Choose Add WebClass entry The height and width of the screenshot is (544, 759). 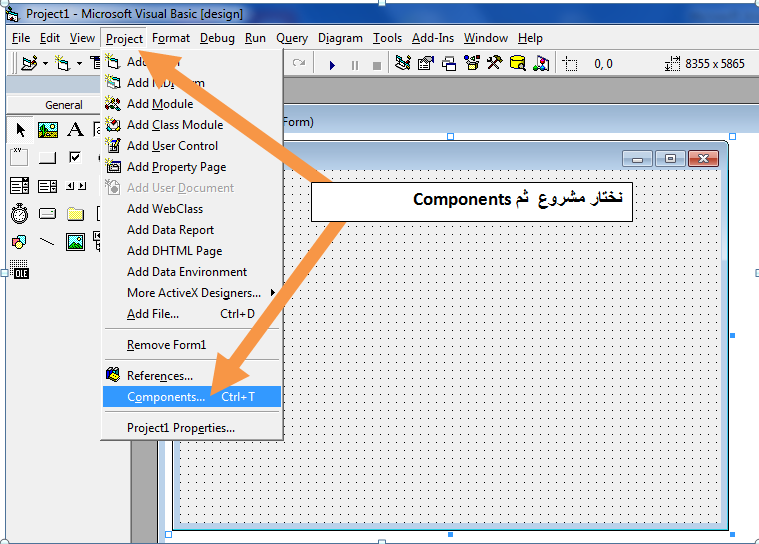(x=193, y=209)
